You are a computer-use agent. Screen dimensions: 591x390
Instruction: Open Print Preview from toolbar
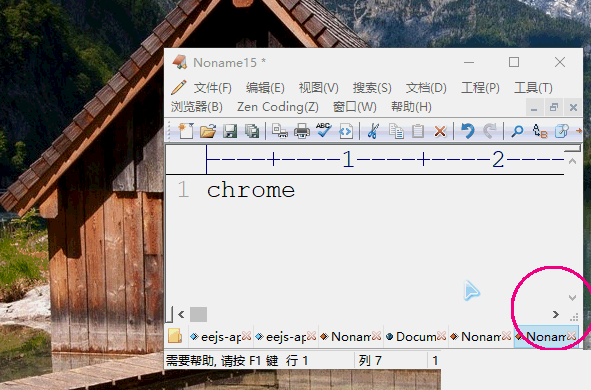click(x=280, y=131)
